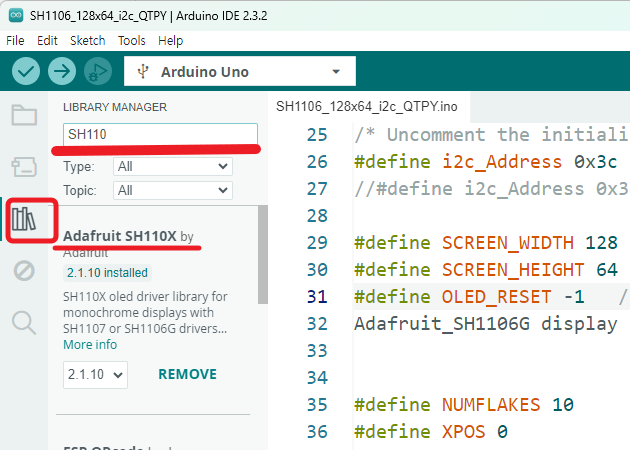
Task: Click the USB icon in the board selector
Action: 143,72
